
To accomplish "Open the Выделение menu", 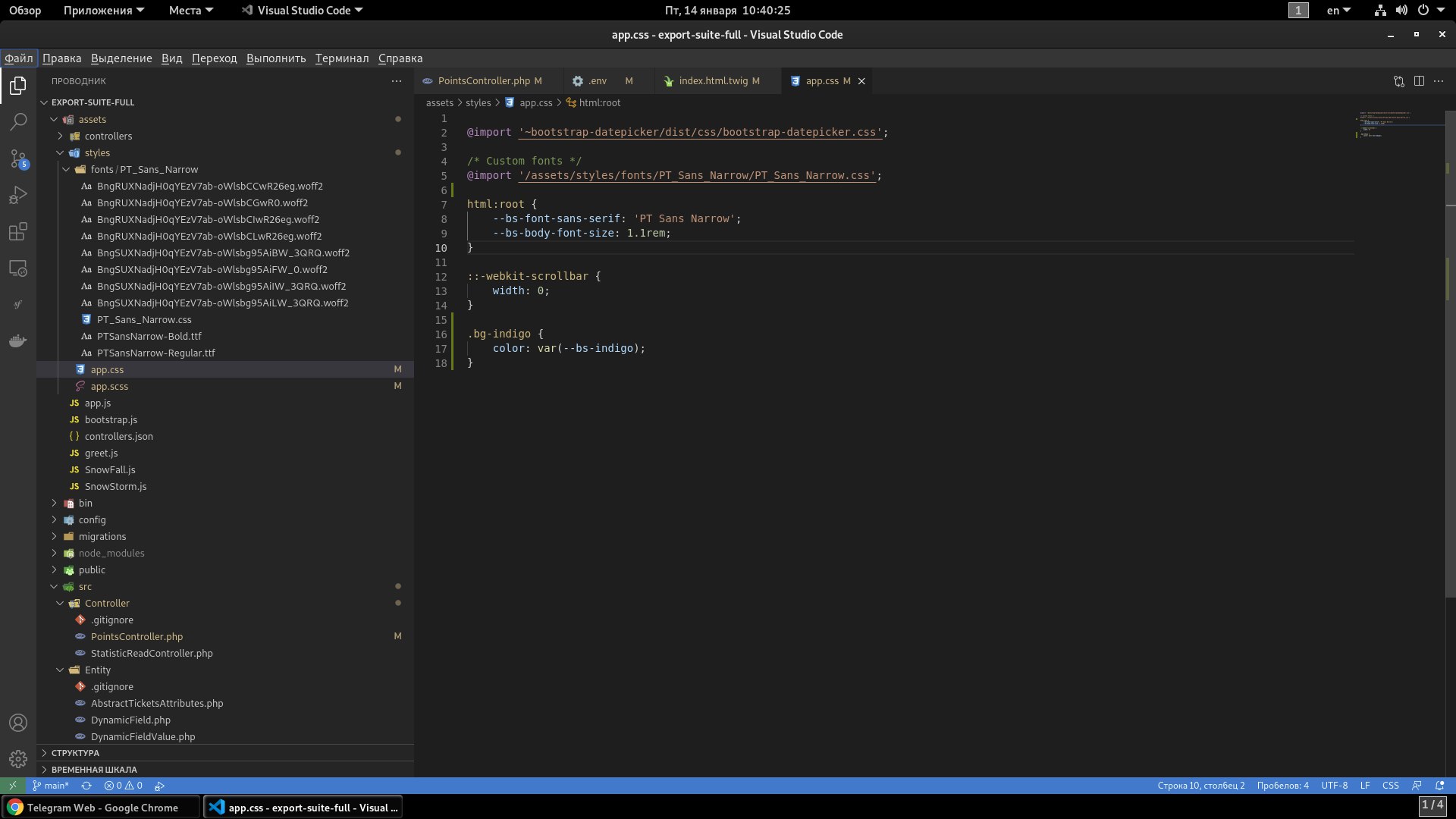I will click(121, 58).
